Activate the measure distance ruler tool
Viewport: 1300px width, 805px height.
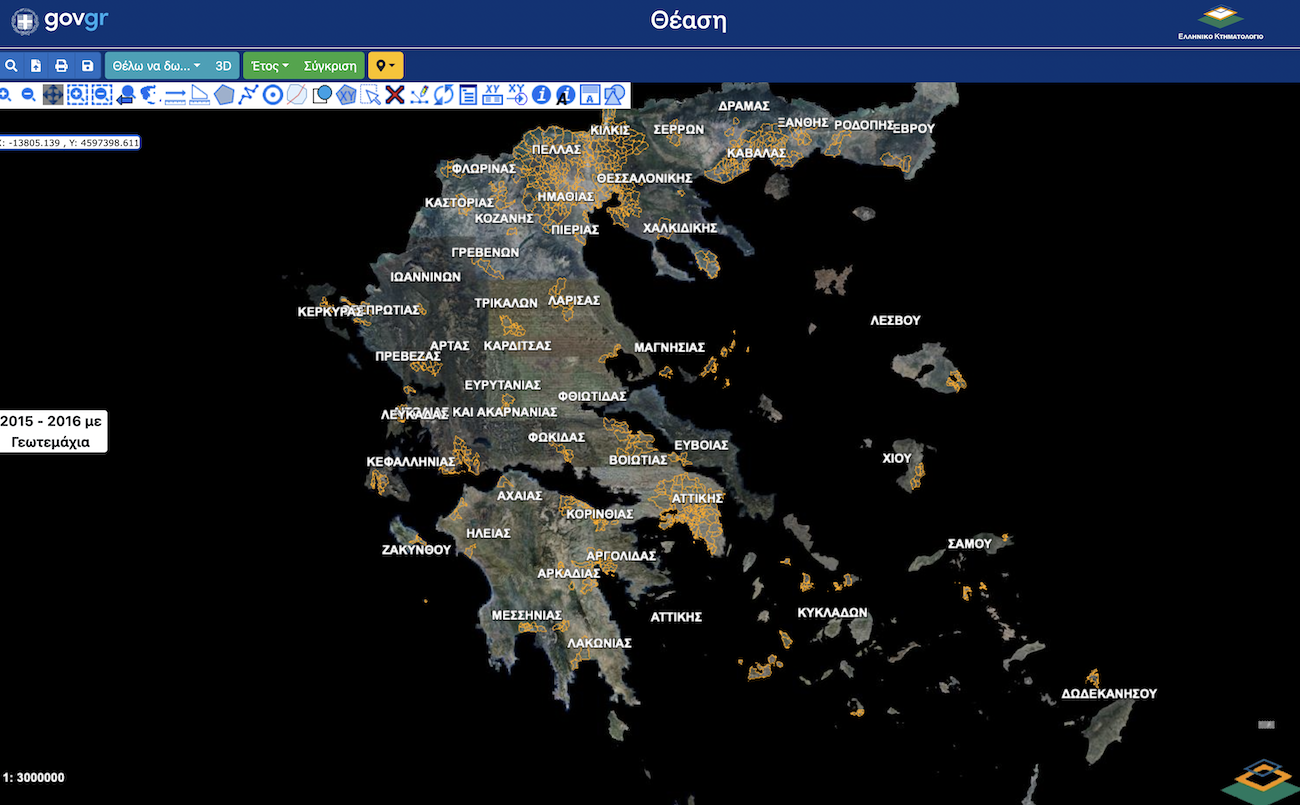pos(175,95)
